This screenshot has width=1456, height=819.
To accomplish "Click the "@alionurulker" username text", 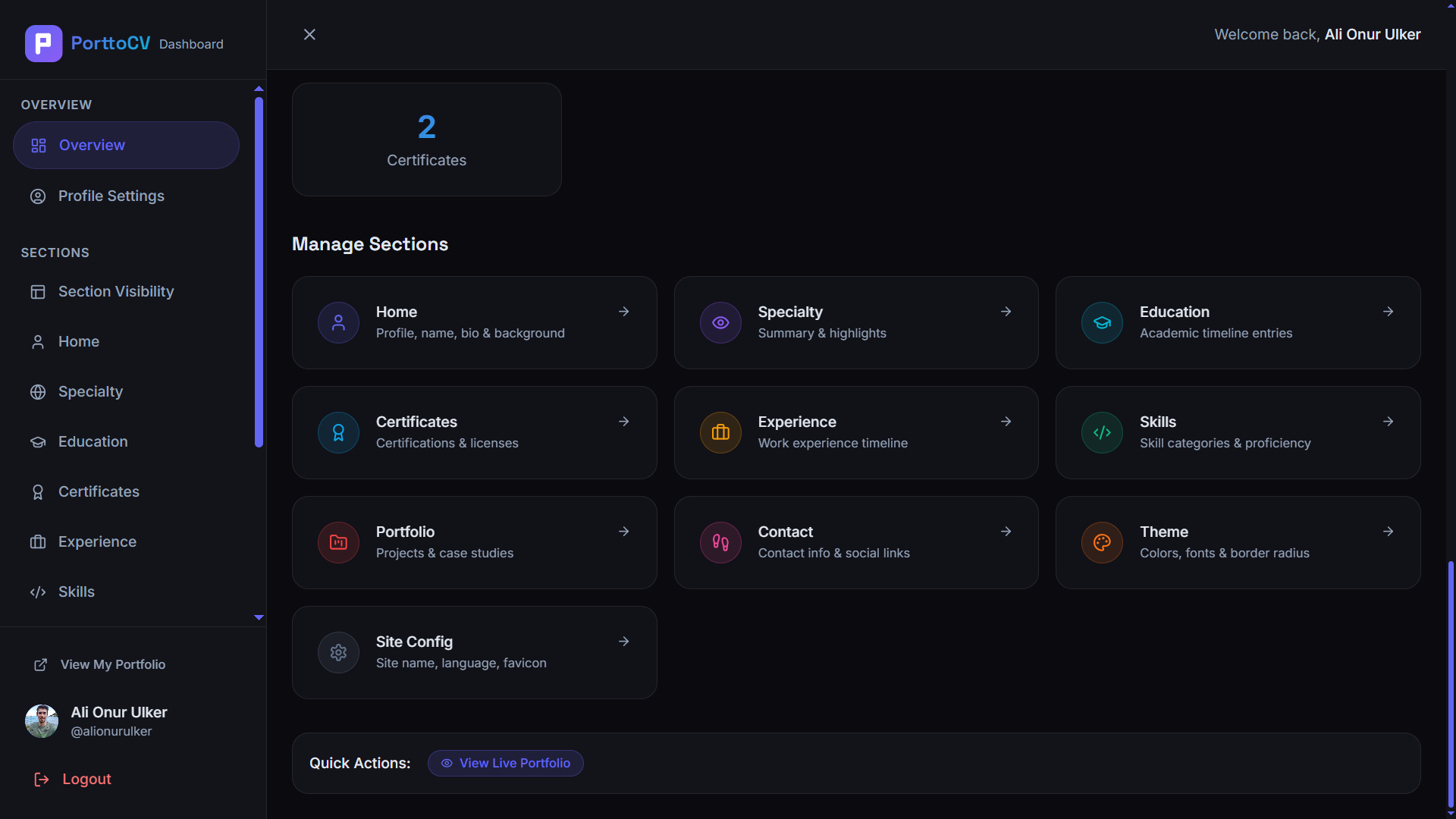I will point(111,731).
